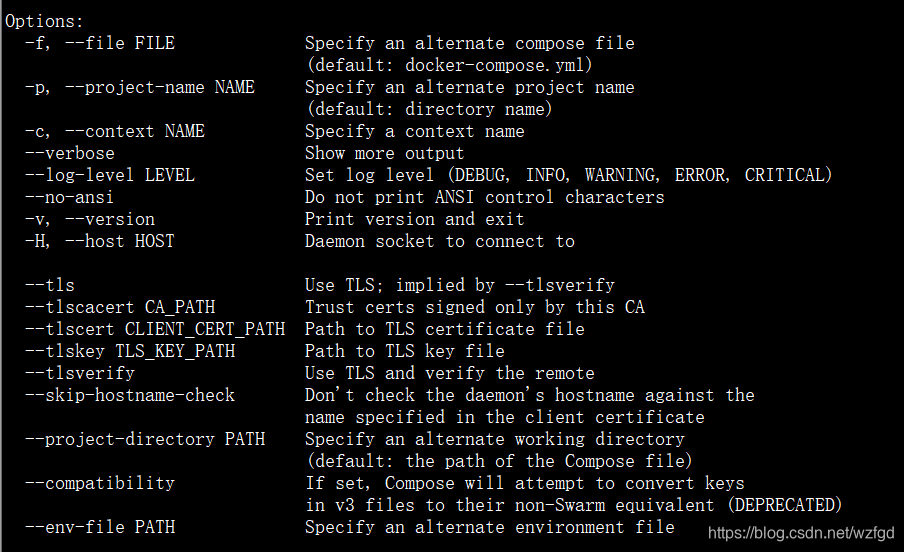Screen dimensions: 904x552
Task: Select the "--tlsverify" option text
Action: [x=80, y=373]
